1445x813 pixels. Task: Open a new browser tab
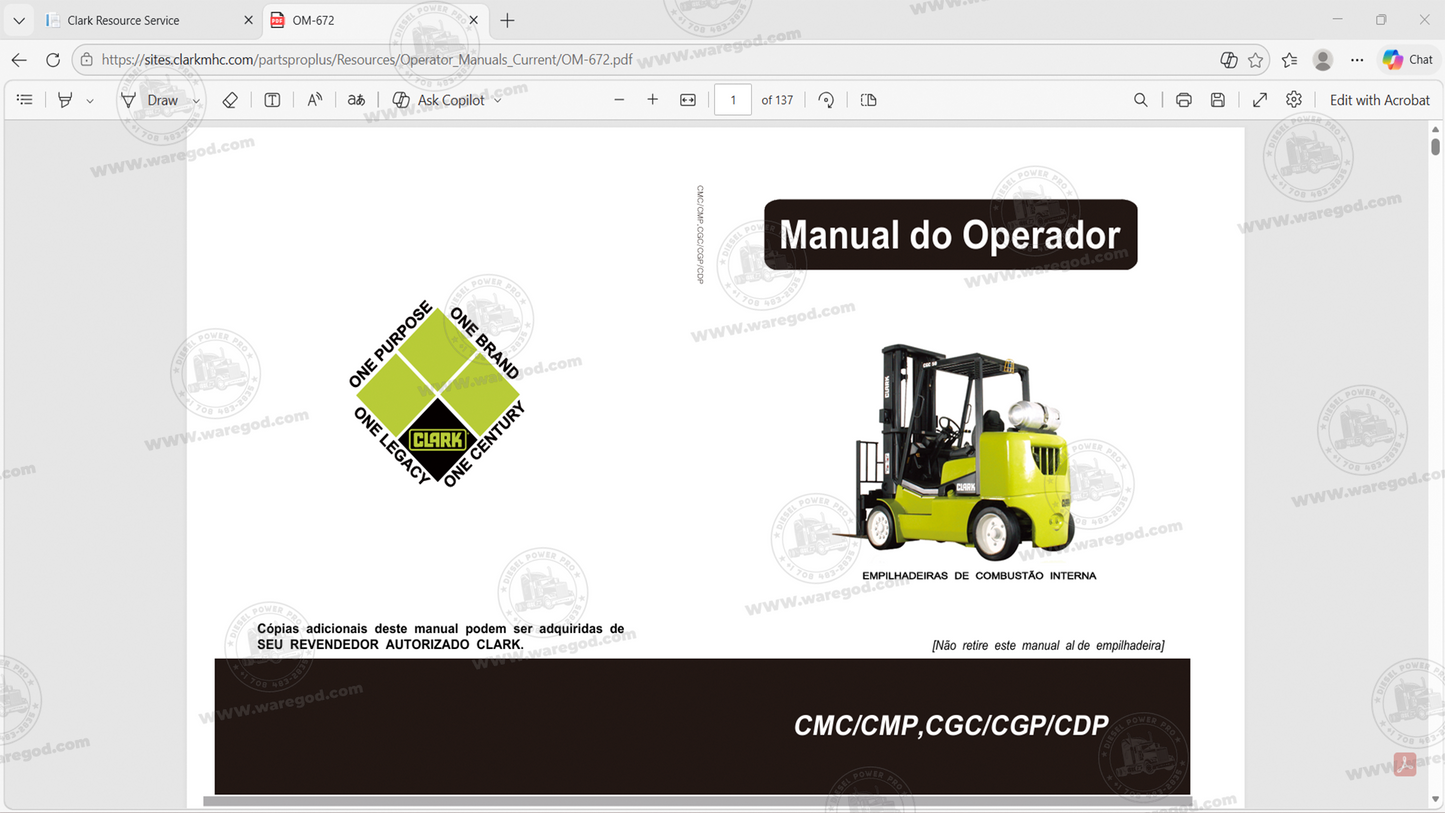tap(508, 20)
